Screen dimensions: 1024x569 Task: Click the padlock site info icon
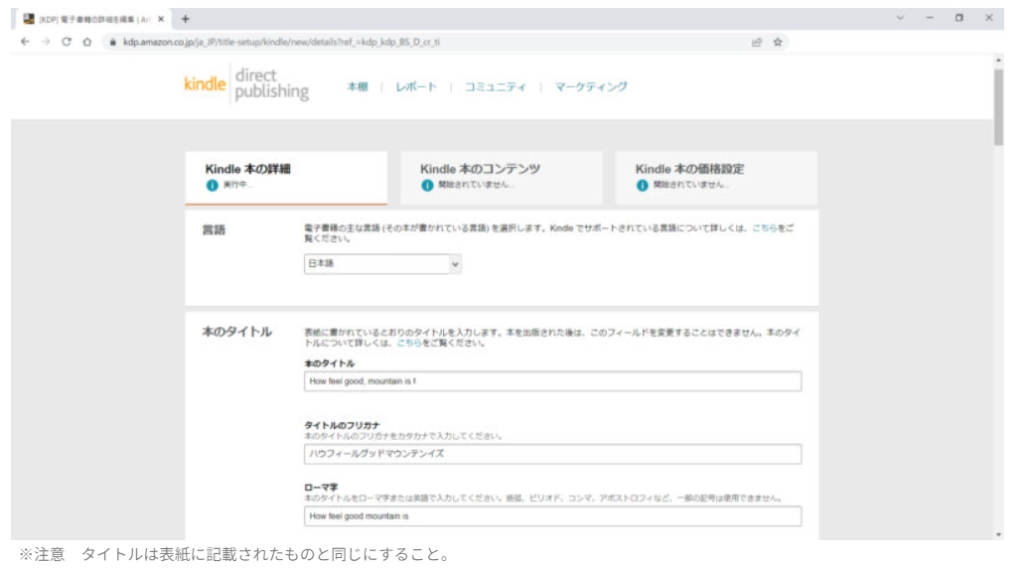(x=113, y=42)
